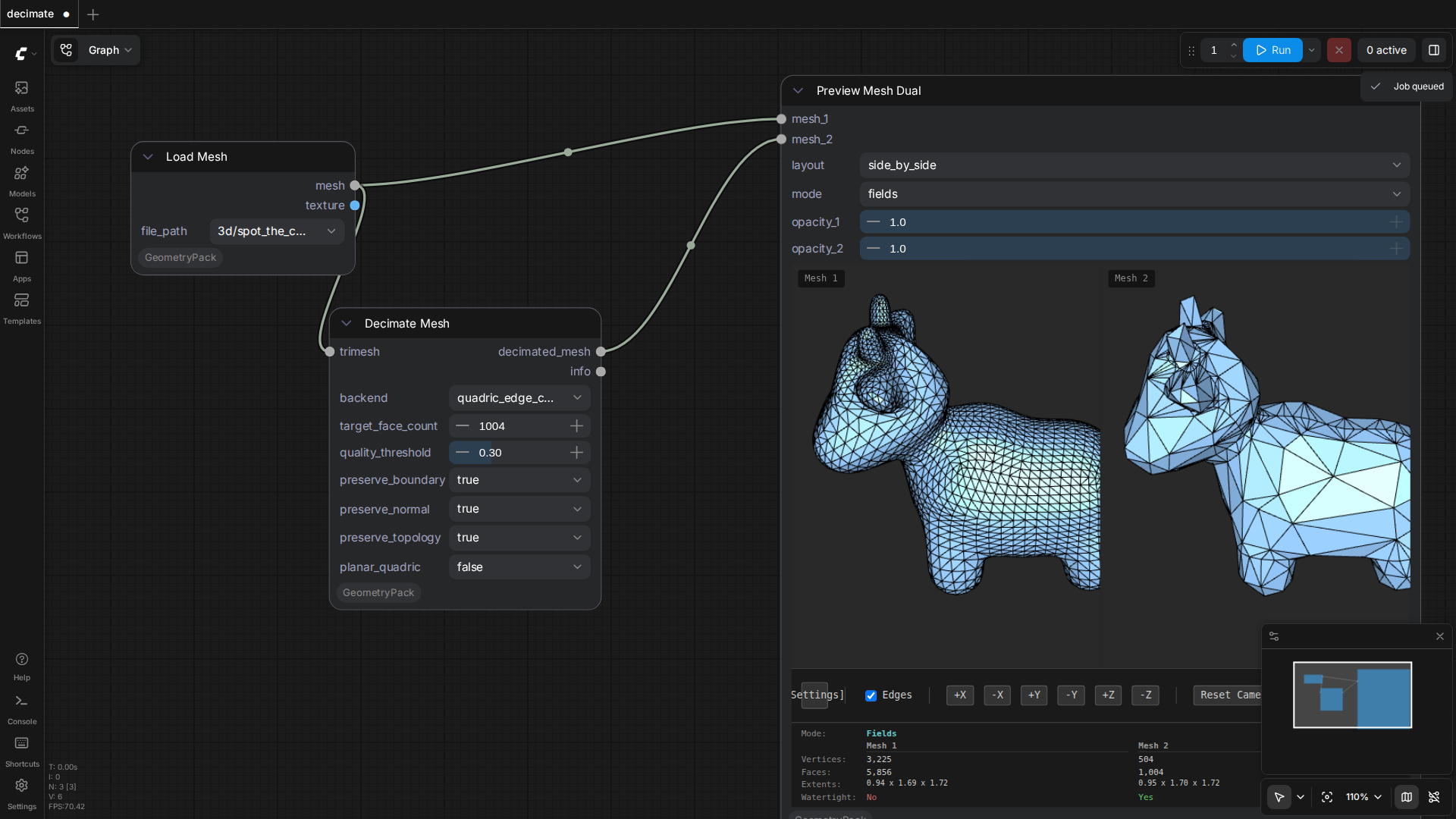Click the opacity_1 slider
The width and height of the screenshot is (1456, 819).
point(1134,222)
